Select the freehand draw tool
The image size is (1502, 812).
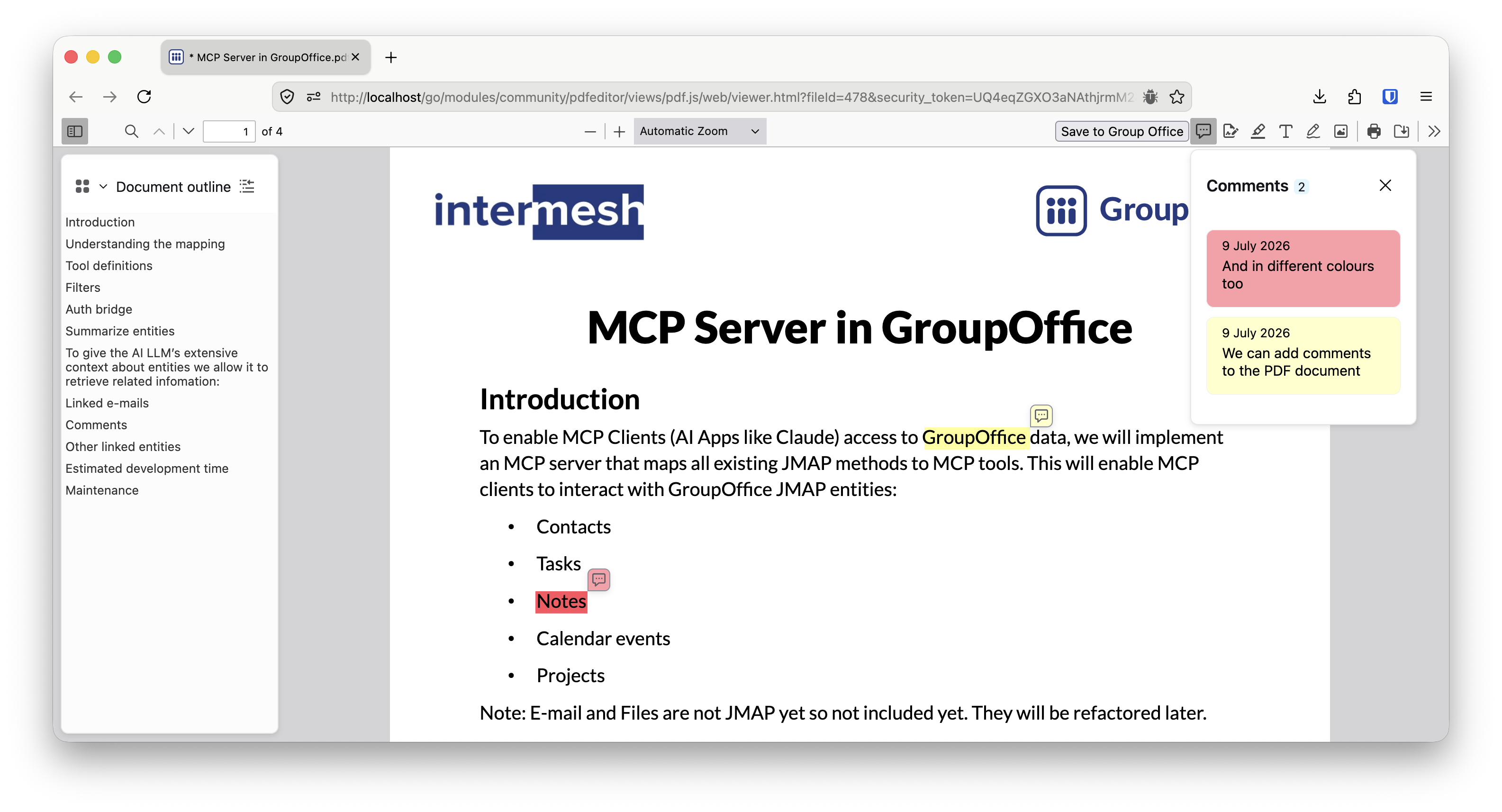(x=1312, y=131)
